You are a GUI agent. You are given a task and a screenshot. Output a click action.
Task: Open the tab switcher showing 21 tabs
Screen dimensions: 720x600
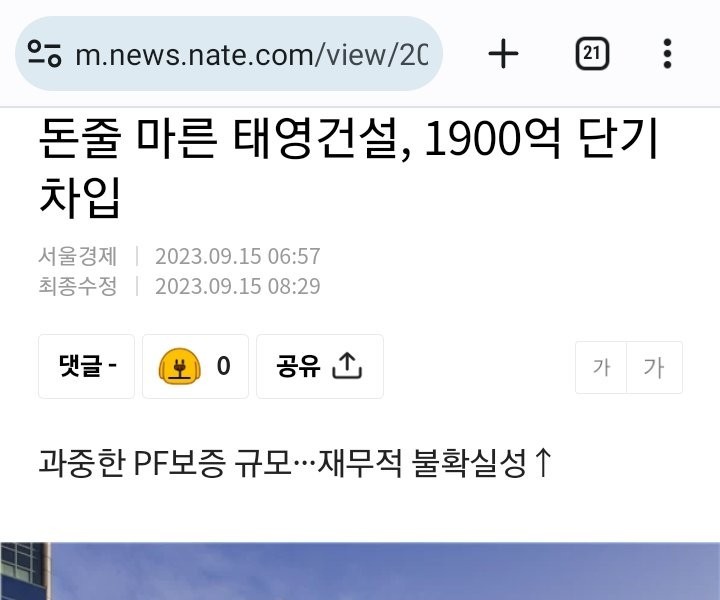(592, 54)
